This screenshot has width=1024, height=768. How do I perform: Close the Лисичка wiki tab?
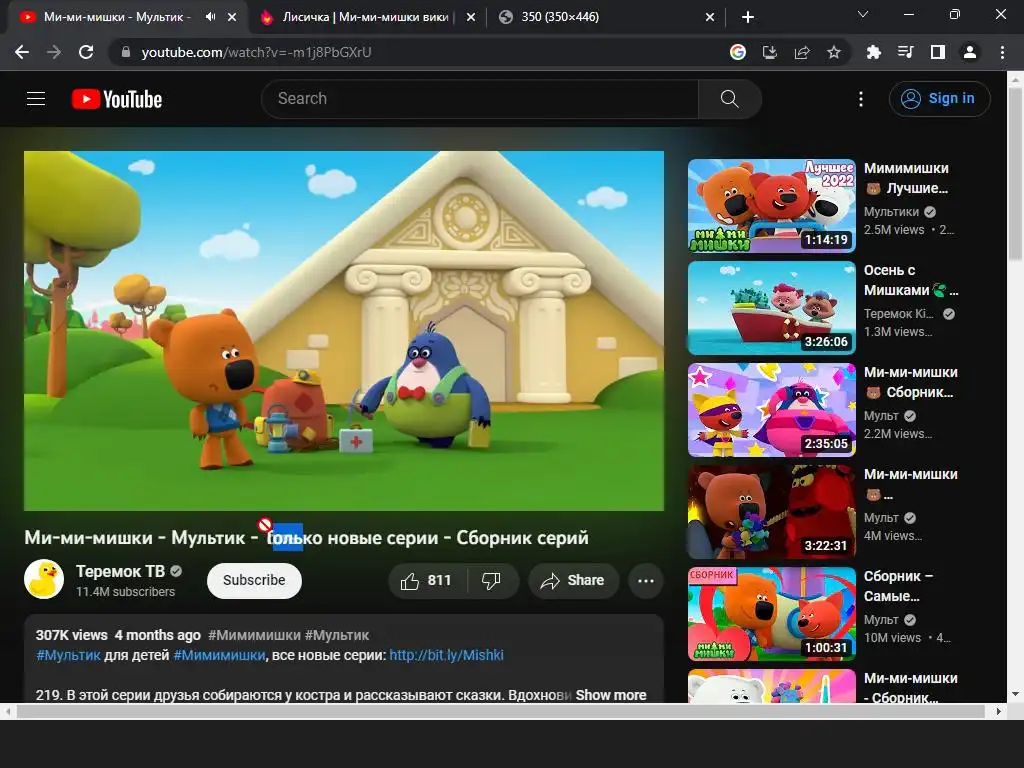[x=471, y=17]
